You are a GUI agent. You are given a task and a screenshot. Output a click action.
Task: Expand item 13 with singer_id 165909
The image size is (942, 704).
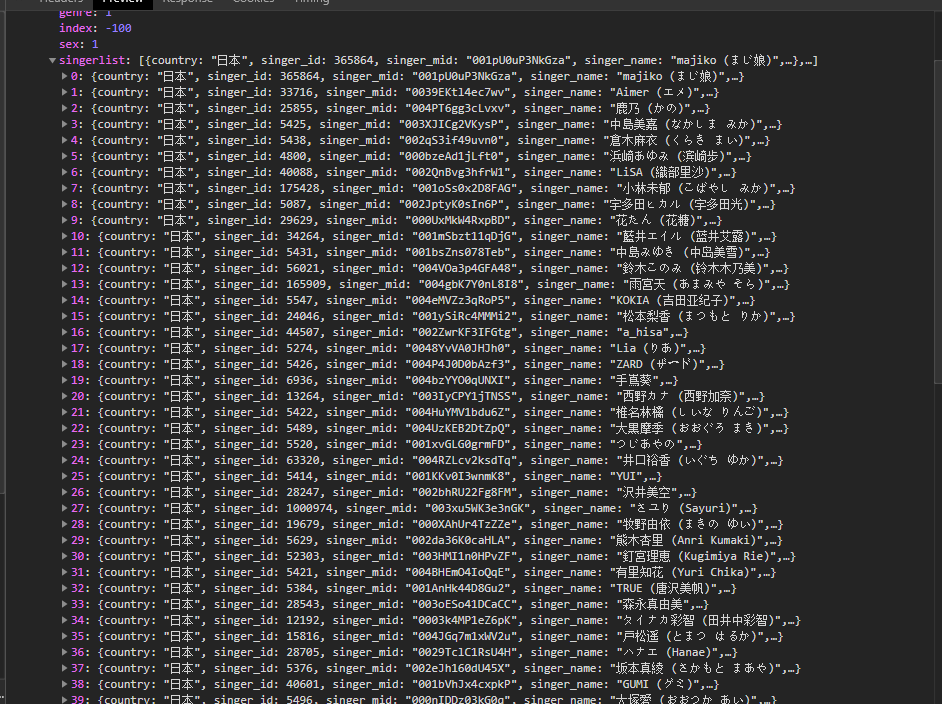[64, 284]
